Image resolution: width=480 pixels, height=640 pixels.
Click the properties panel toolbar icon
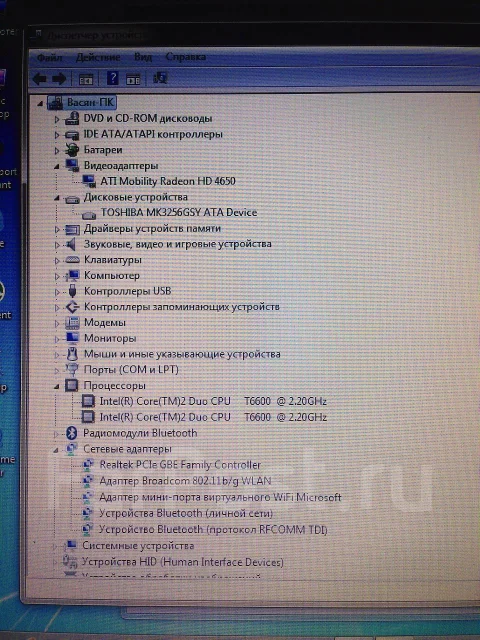(x=133, y=79)
